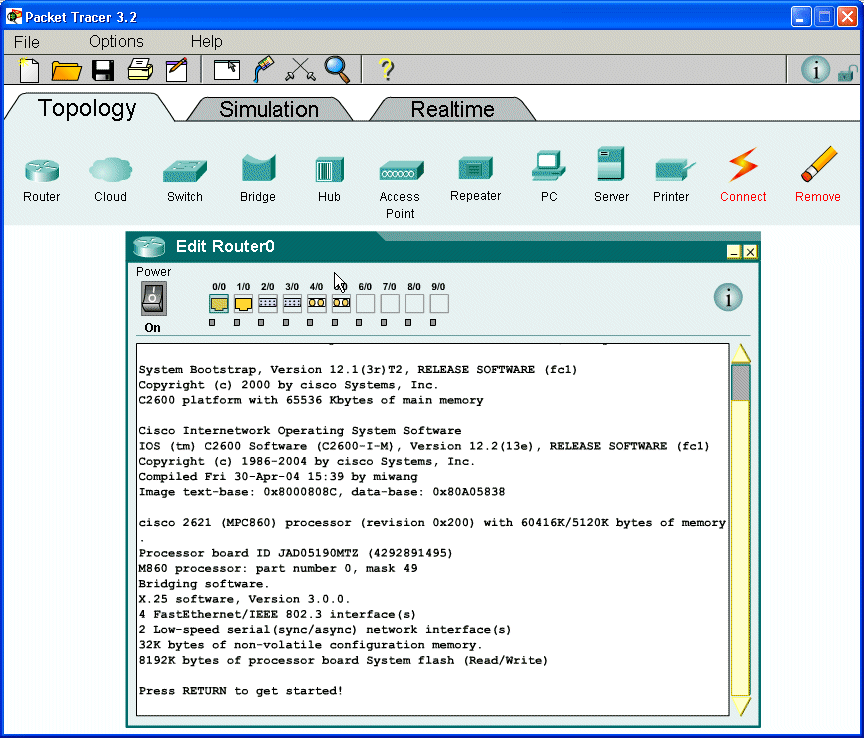864x738 pixels.
Task: Click the empty 9/0 port slot
Action: pyautogui.click(x=439, y=303)
